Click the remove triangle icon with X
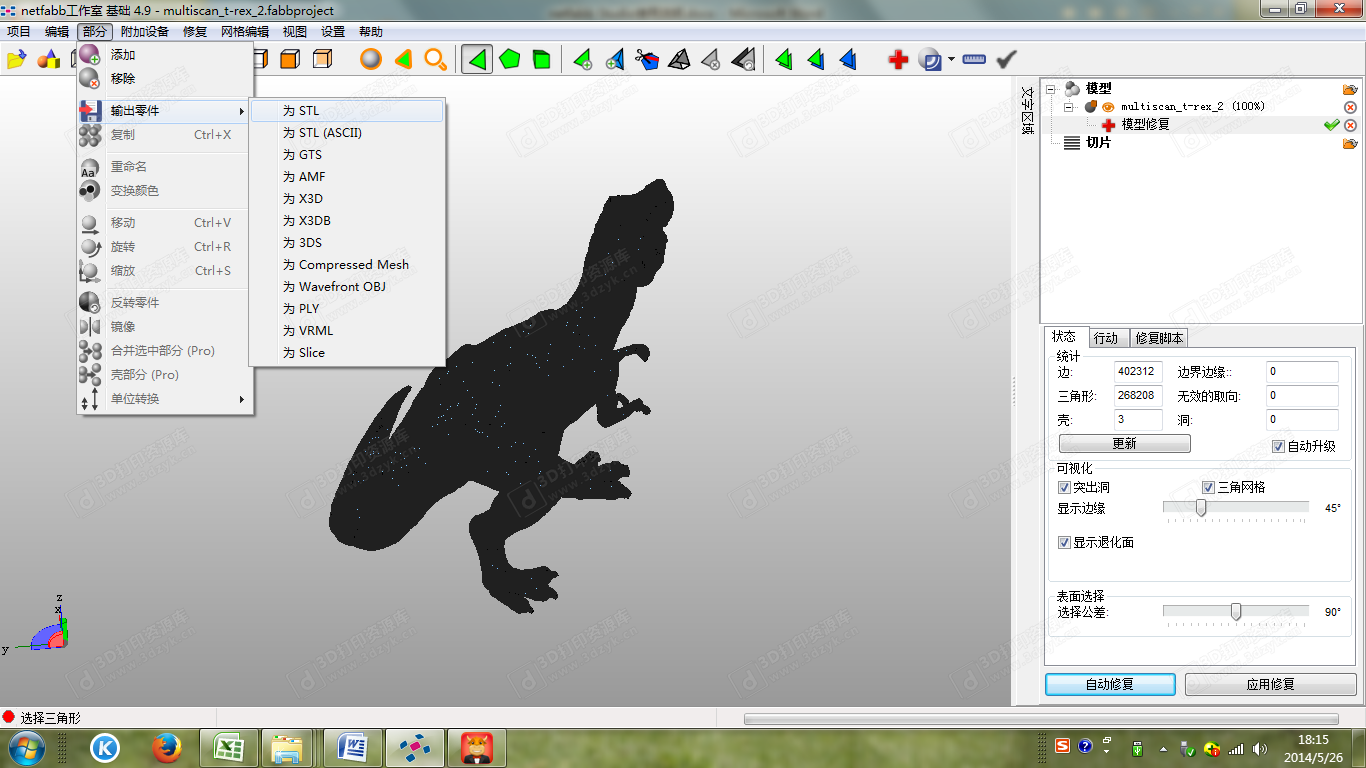Viewport: 1366px width, 768px height. 710,59
